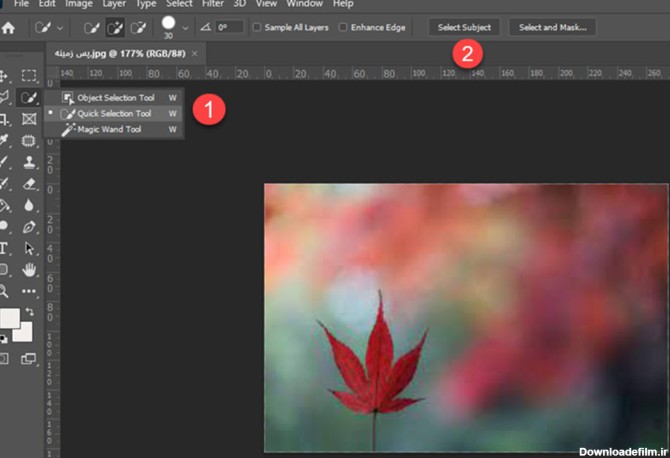This screenshot has height=458, width=670.
Task: Select the Blur droplet tool
Action: click(x=29, y=206)
